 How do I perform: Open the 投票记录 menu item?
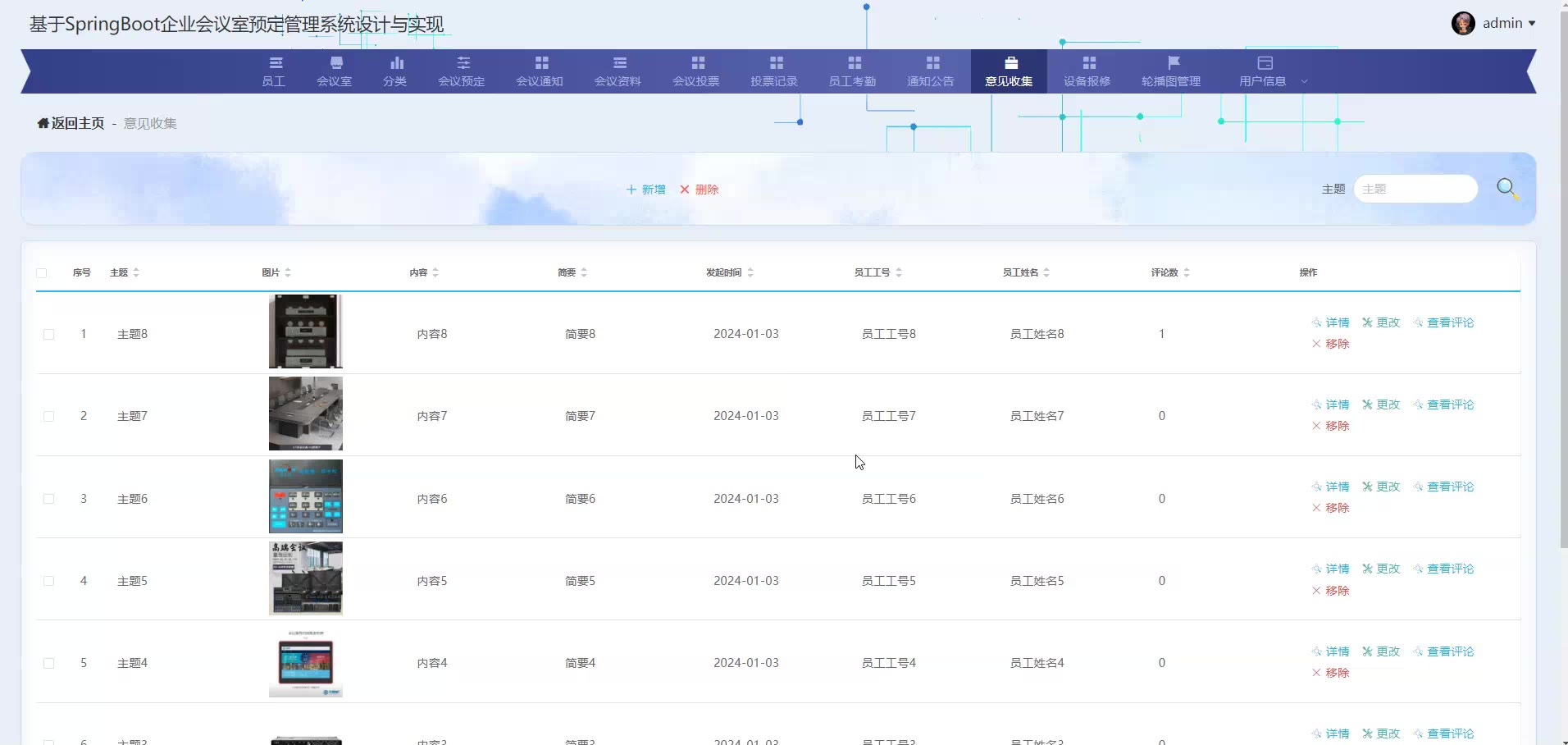point(774,71)
